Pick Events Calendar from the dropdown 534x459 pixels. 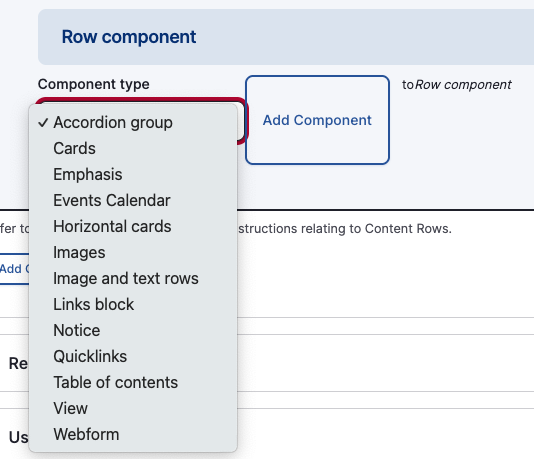click(133, 200)
